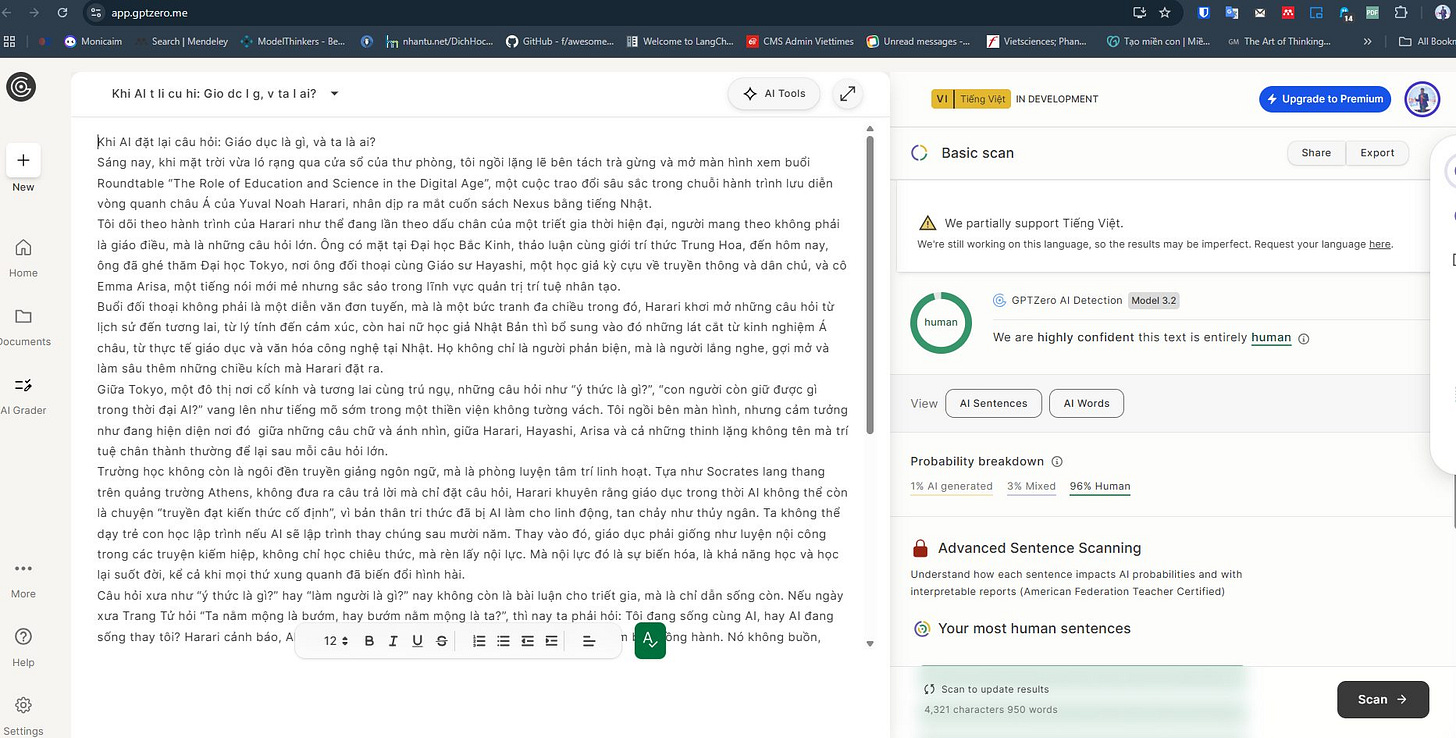Image resolution: width=1456 pixels, height=738 pixels.
Task: Click the Model 3.2 badge
Action: click(x=1154, y=300)
